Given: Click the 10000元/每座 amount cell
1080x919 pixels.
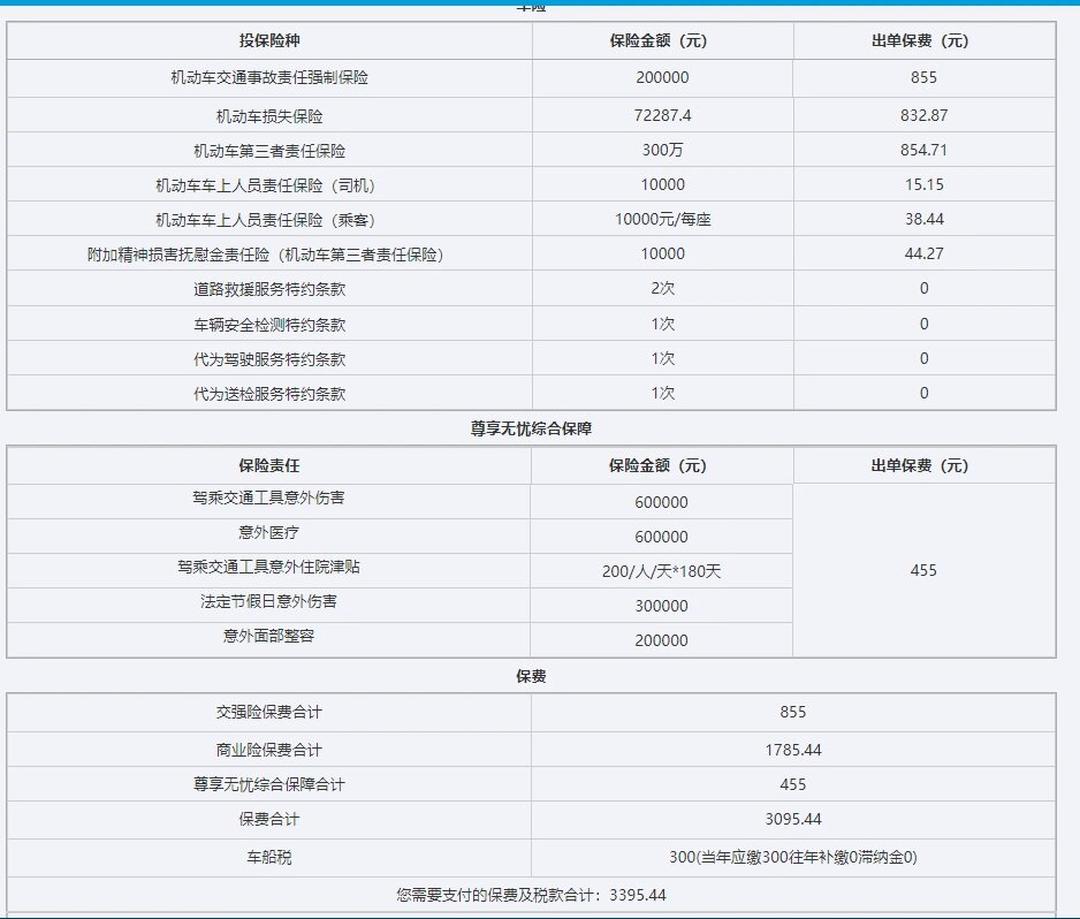Looking at the screenshot, I should tap(662, 219).
